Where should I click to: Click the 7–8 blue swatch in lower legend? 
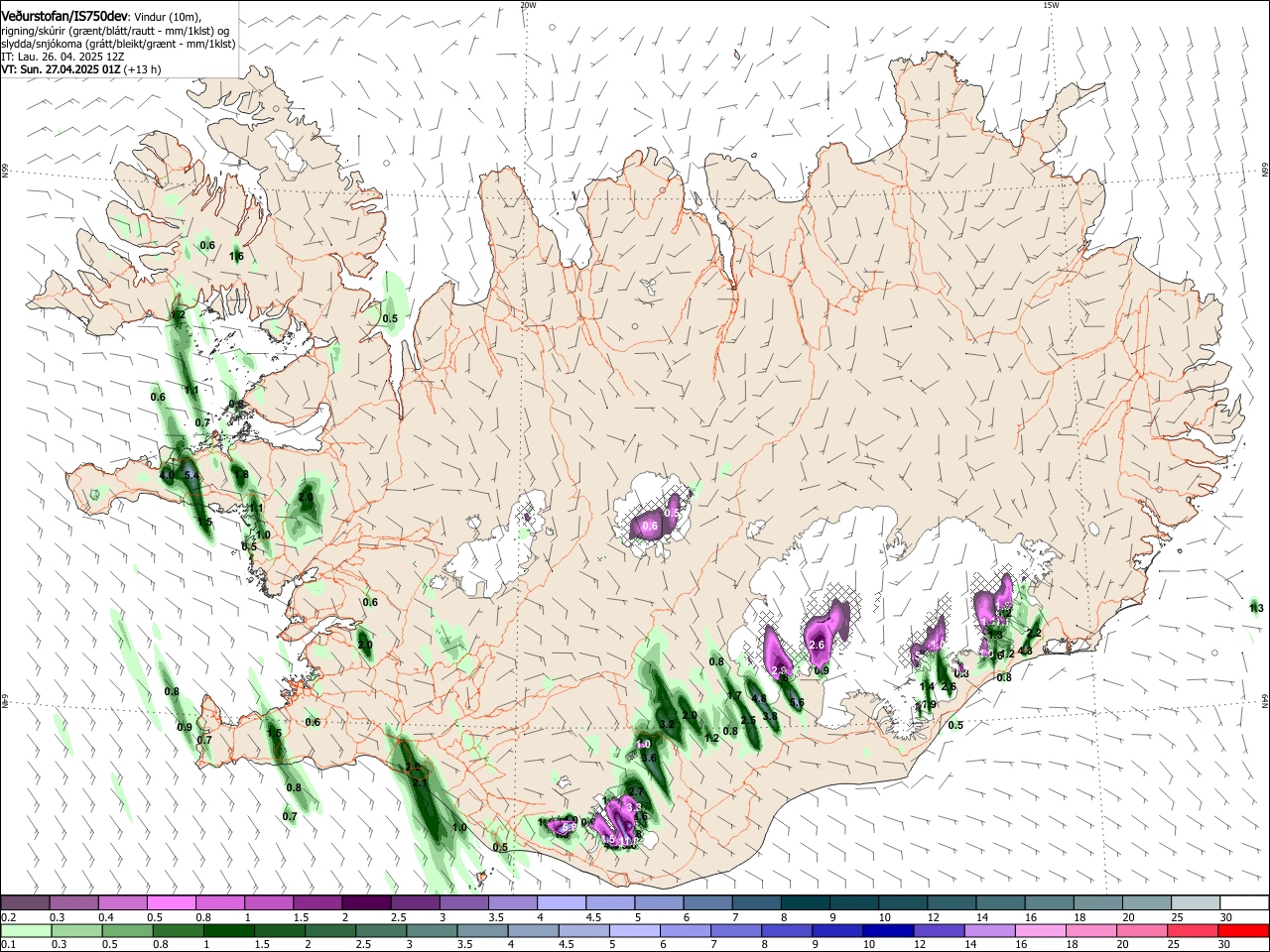pyautogui.click(x=736, y=931)
